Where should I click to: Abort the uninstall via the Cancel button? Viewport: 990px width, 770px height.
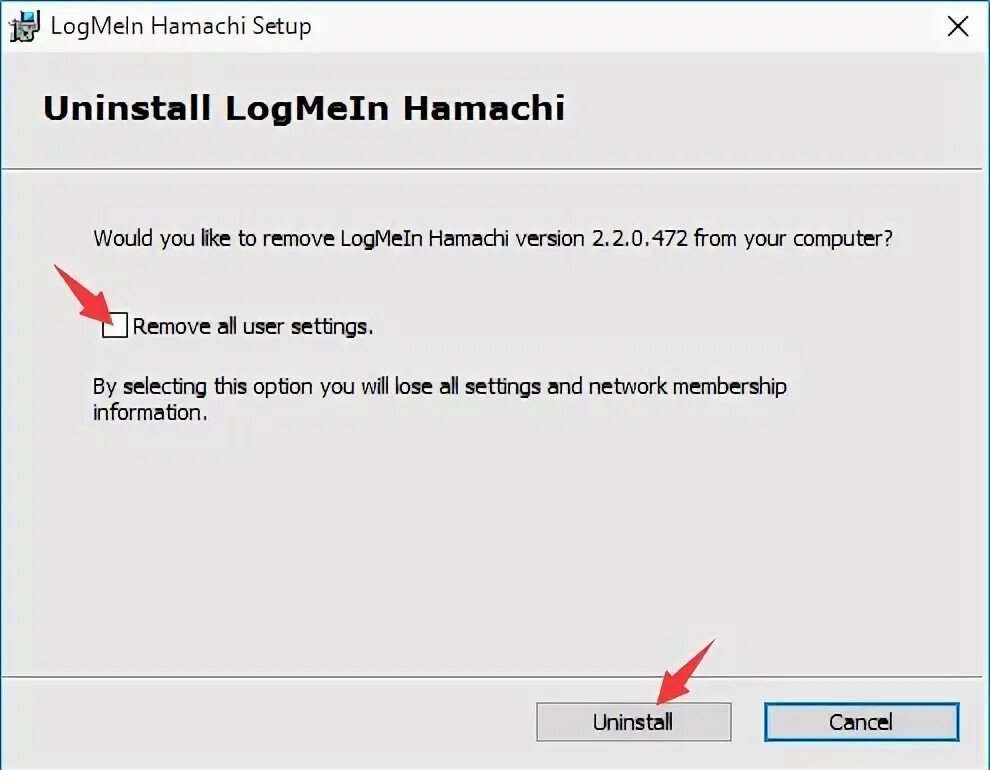(x=861, y=721)
